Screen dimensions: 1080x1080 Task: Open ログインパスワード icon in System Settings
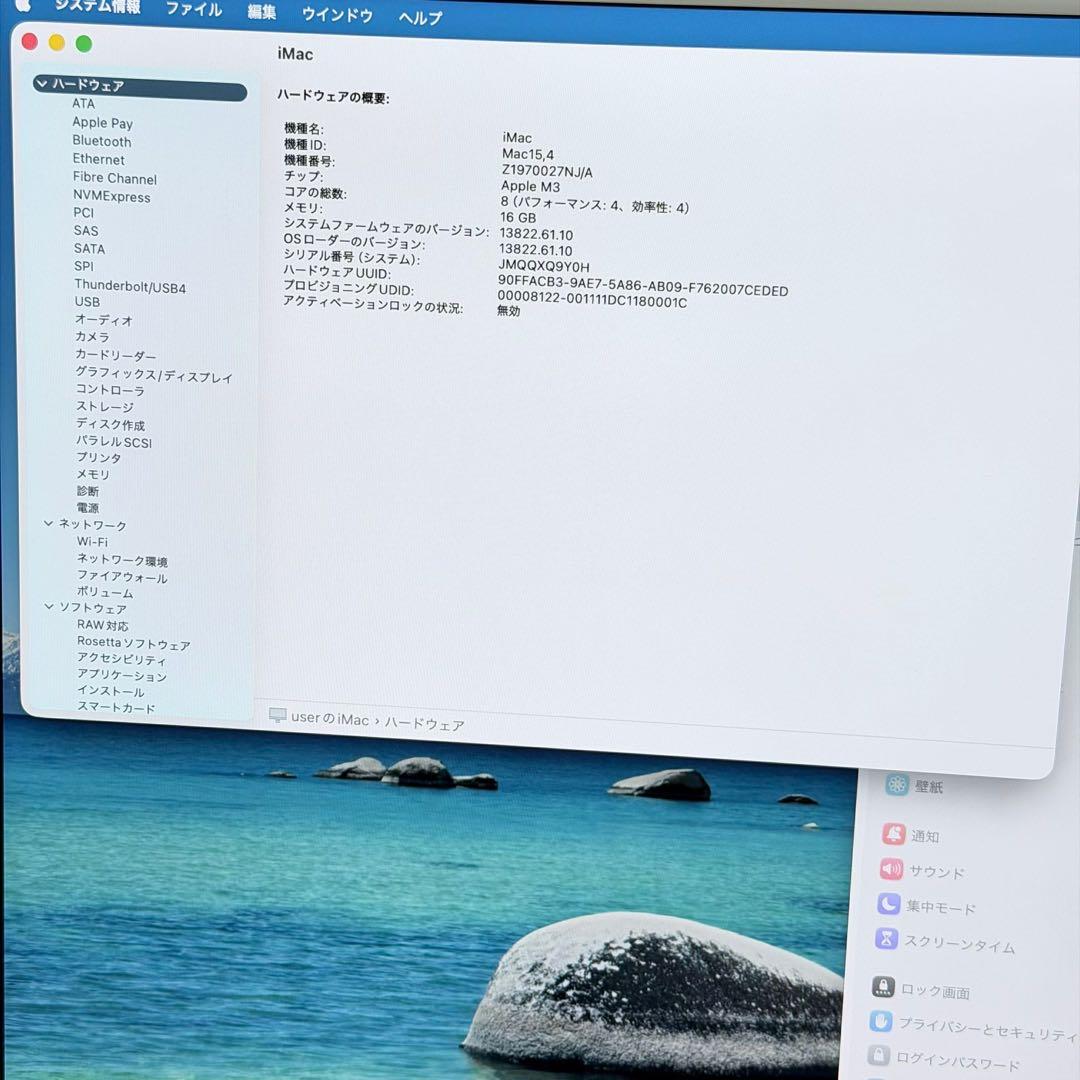(x=878, y=1055)
